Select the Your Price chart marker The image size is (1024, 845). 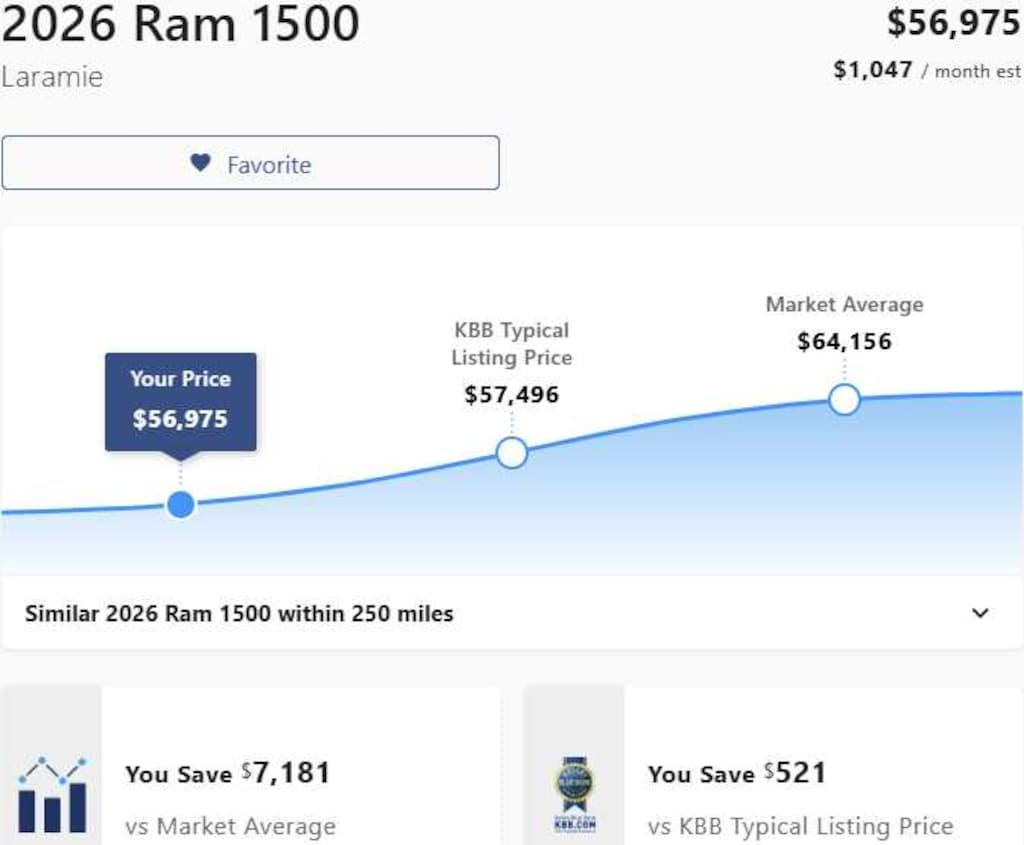click(181, 505)
